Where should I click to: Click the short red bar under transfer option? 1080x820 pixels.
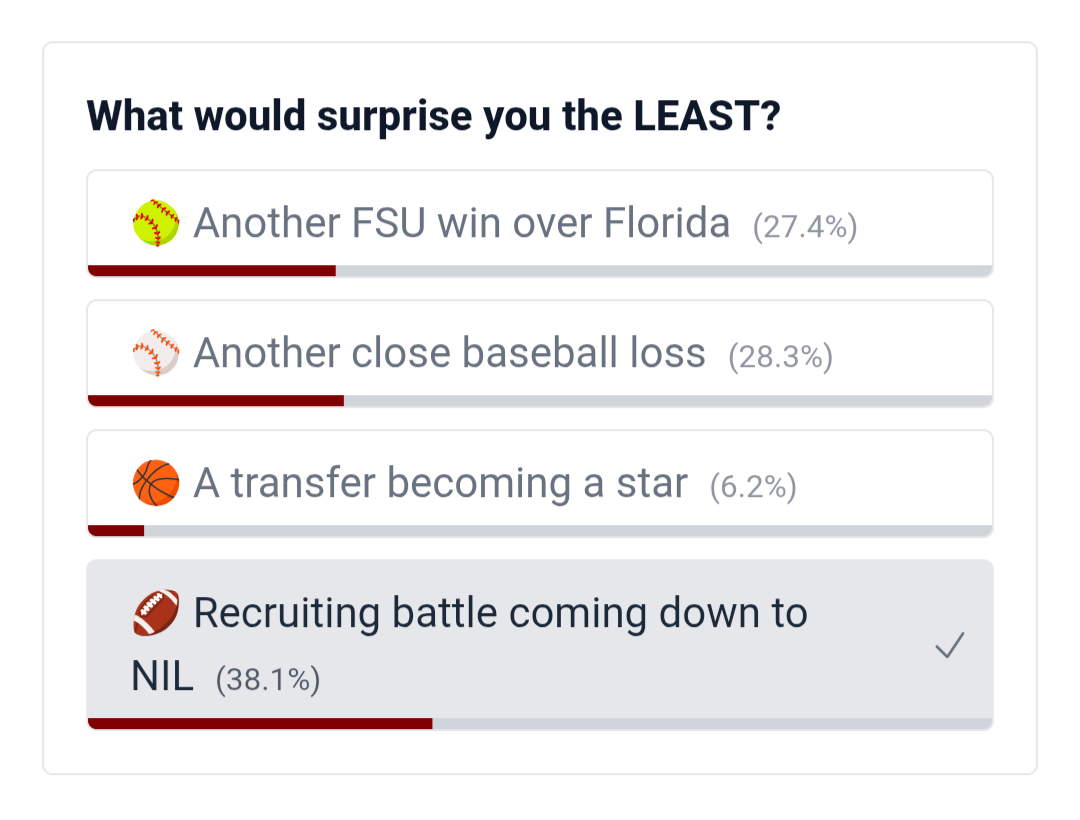[x=116, y=530]
